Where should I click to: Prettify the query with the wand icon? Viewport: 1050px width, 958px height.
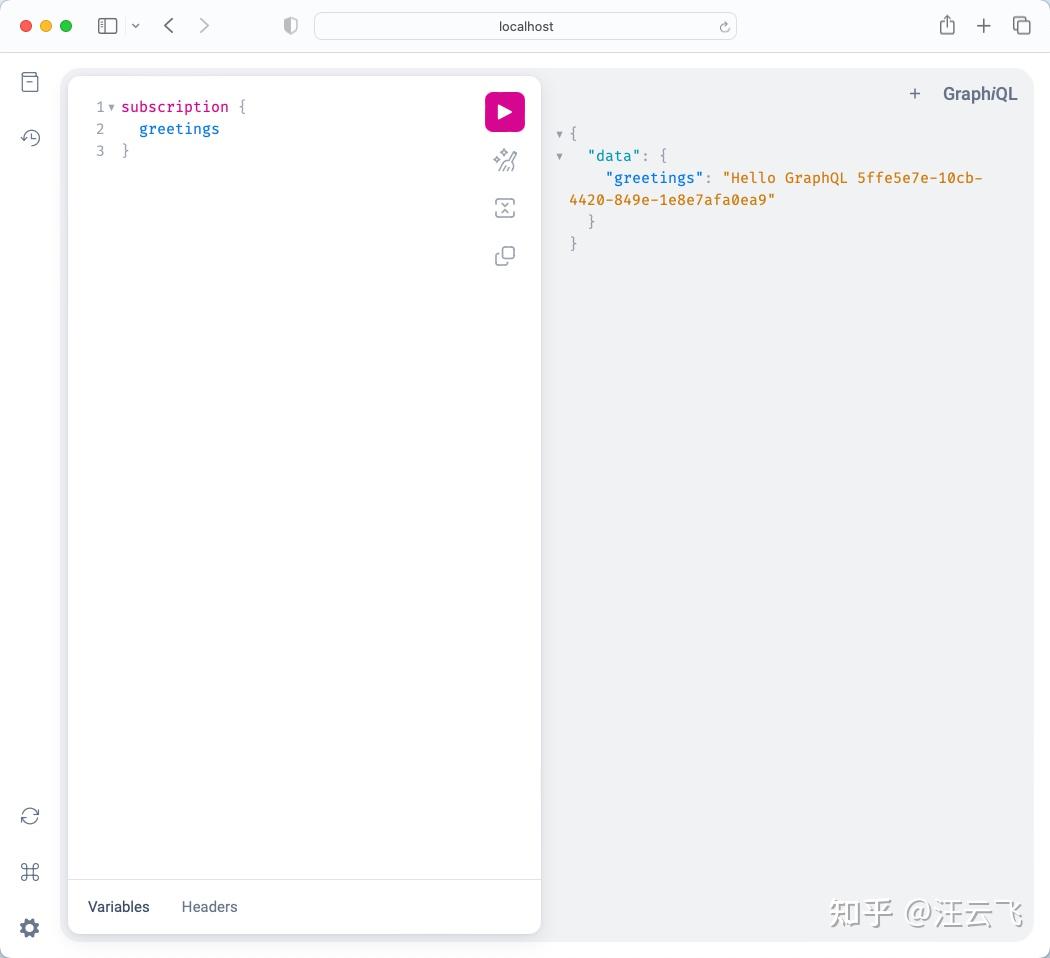[x=504, y=159]
